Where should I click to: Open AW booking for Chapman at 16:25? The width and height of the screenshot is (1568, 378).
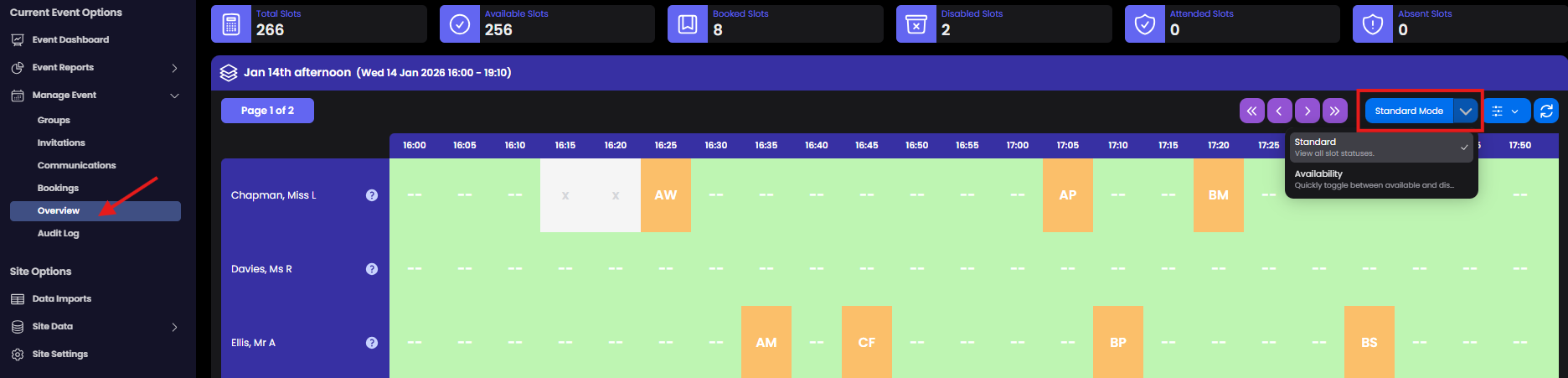tap(666, 195)
